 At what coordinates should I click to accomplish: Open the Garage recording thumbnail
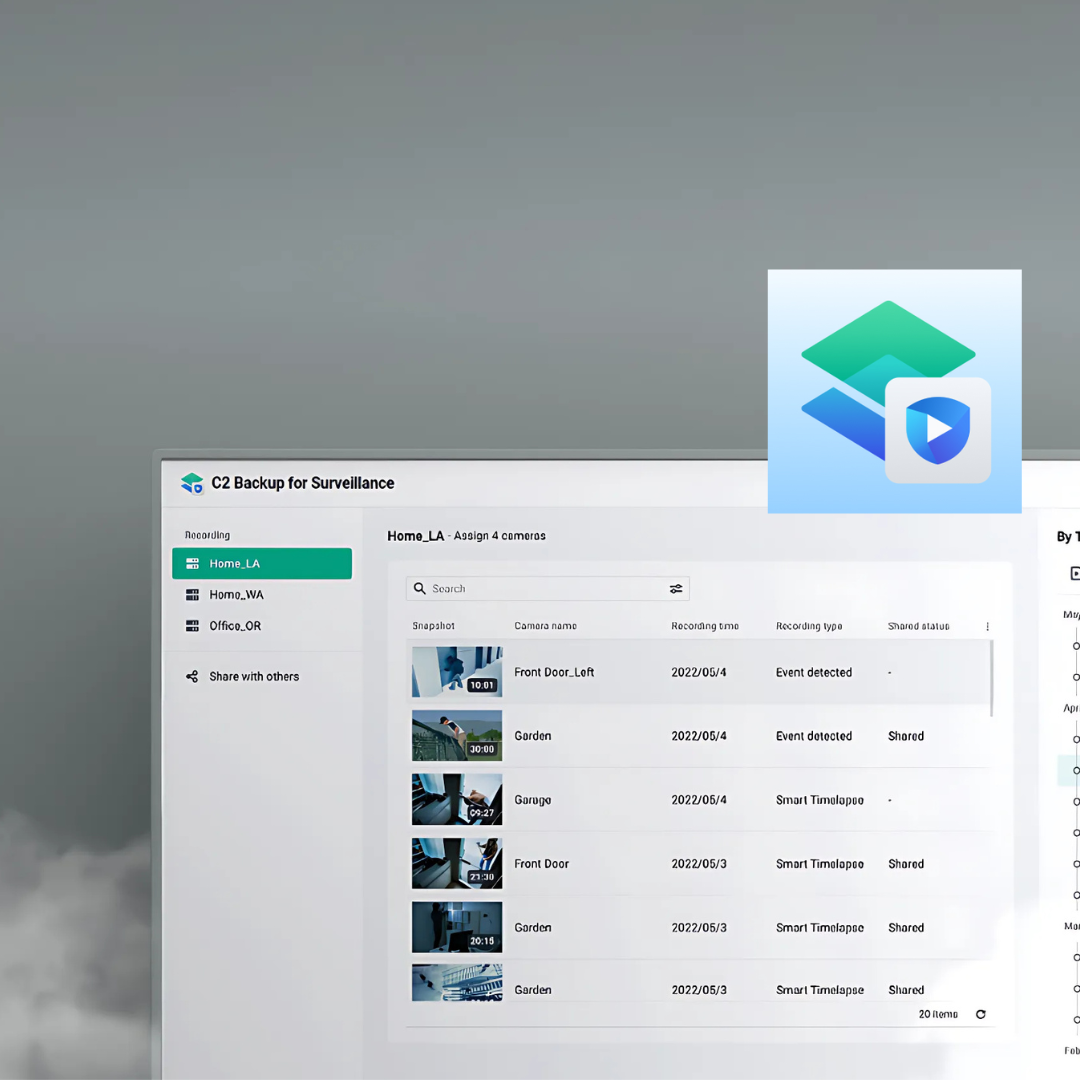point(457,799)
